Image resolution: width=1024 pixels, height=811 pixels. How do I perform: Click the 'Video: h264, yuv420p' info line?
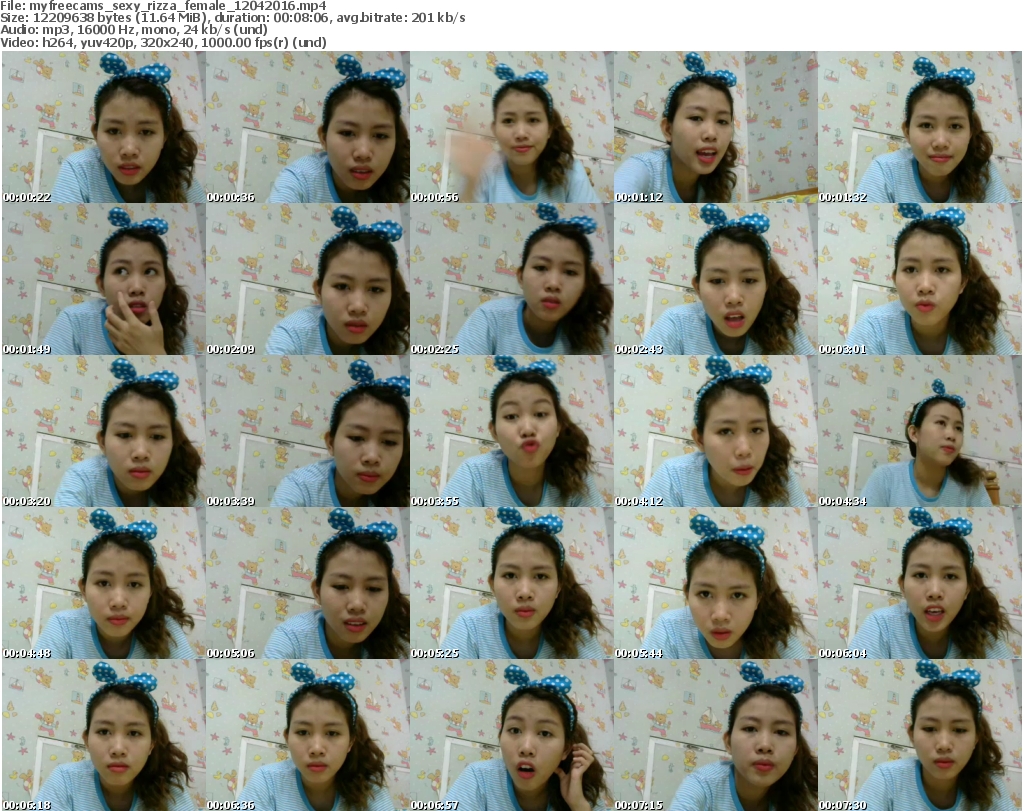pos(163,42)
